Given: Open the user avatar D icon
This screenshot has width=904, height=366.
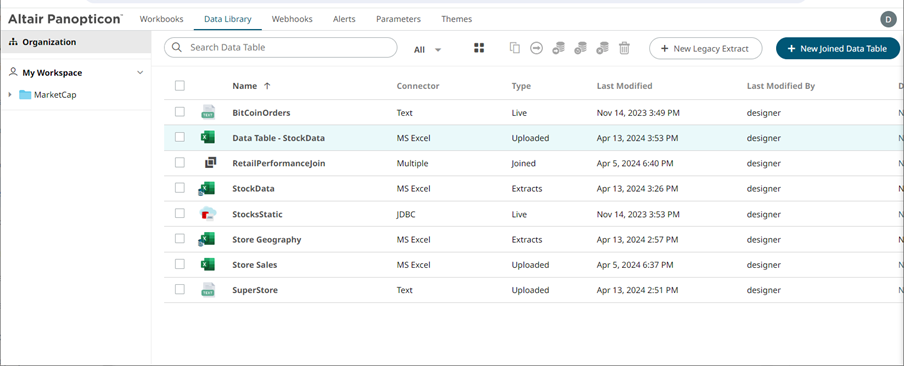Looking at the screenshot, I should click(888, 19).
